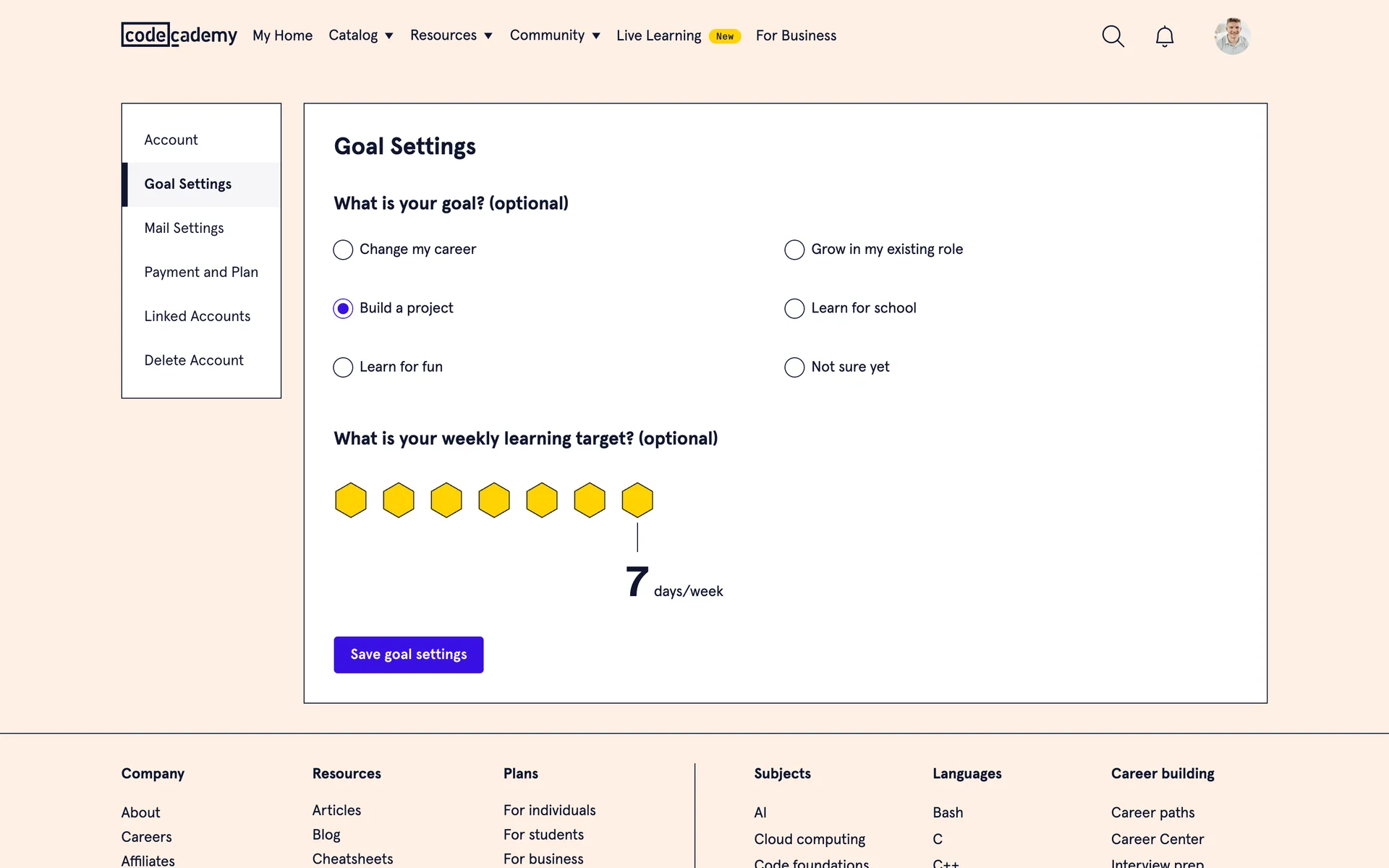This screenshot has width=1389, height=868.
Task: Expand the Catalog dropdown
Action: coord(360,35)
